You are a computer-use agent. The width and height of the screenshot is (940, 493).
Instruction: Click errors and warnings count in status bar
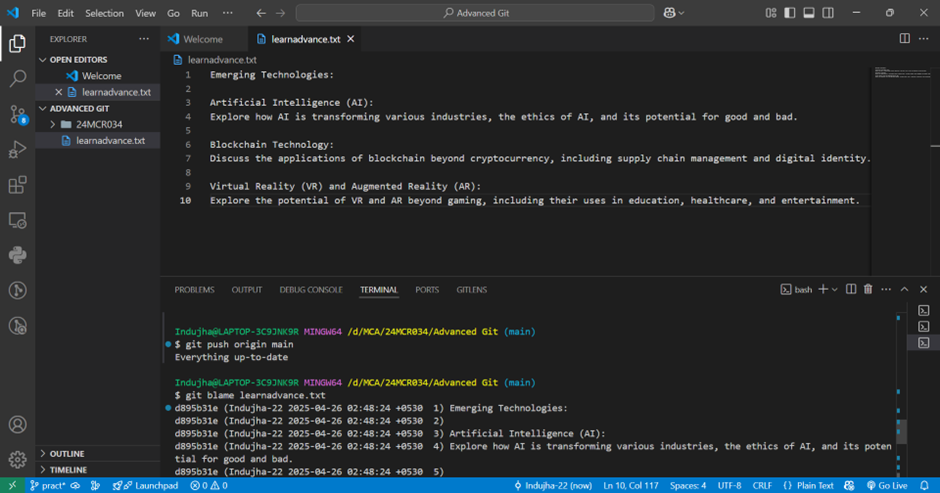209,485
